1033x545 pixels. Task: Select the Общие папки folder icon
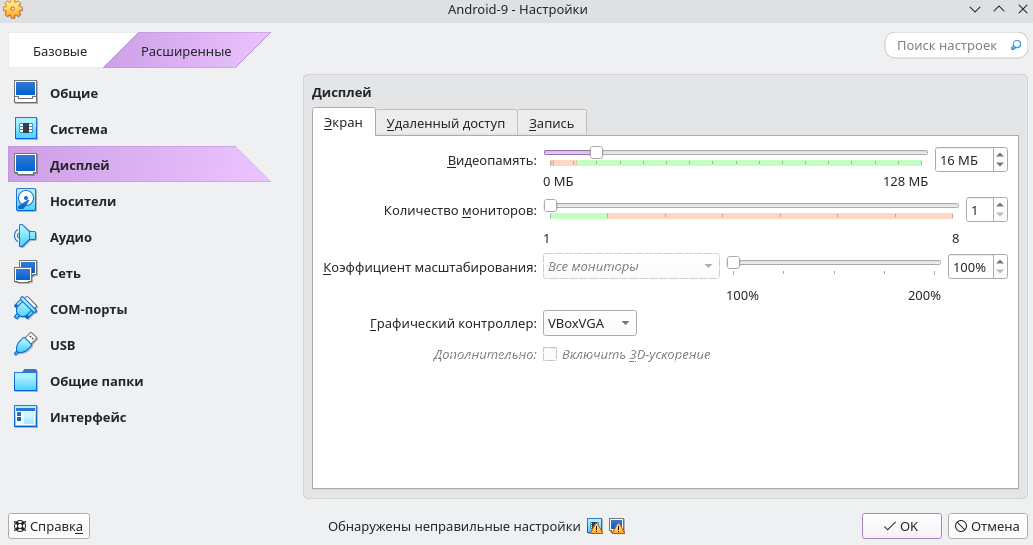(26, 381)
